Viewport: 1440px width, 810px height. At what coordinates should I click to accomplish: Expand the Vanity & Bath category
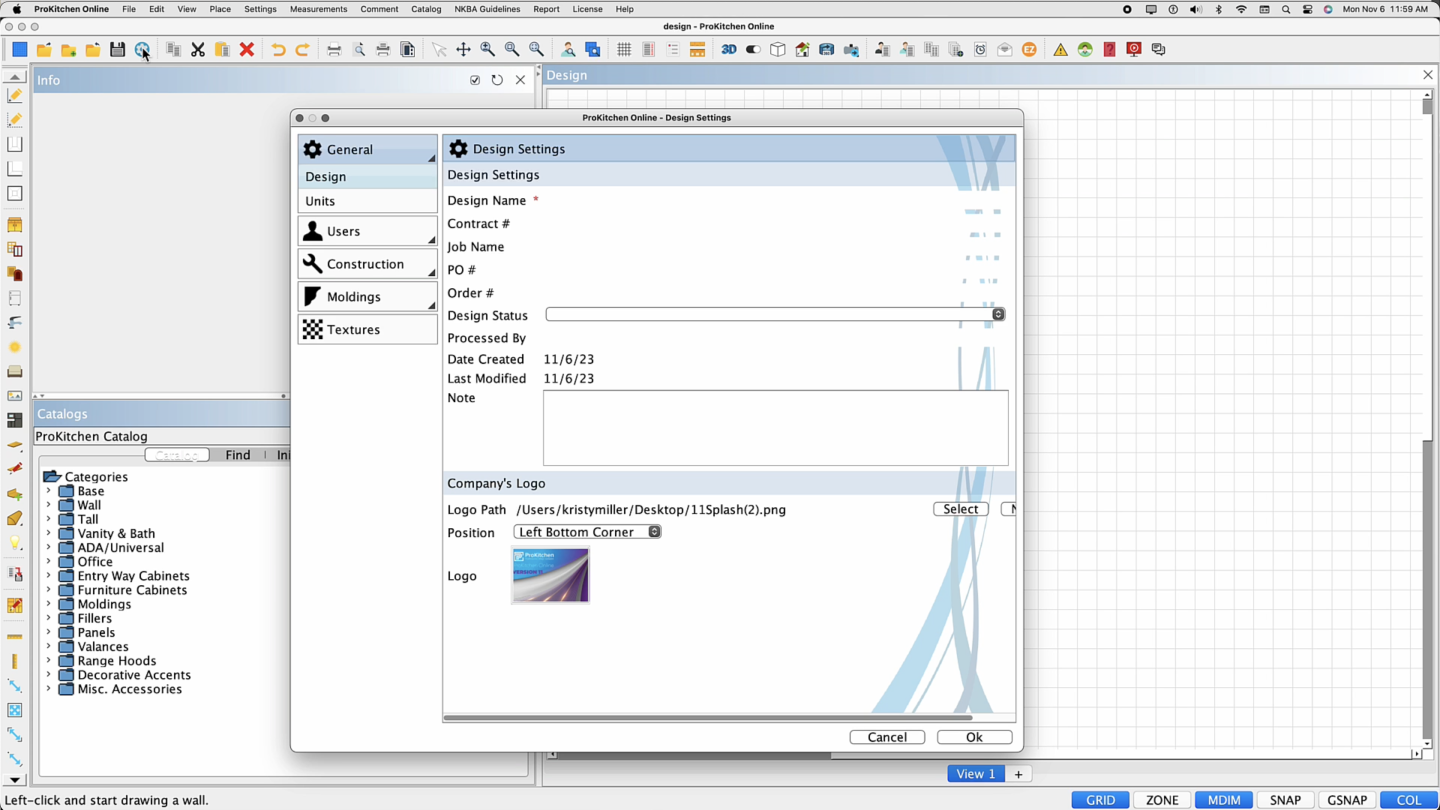116,534
